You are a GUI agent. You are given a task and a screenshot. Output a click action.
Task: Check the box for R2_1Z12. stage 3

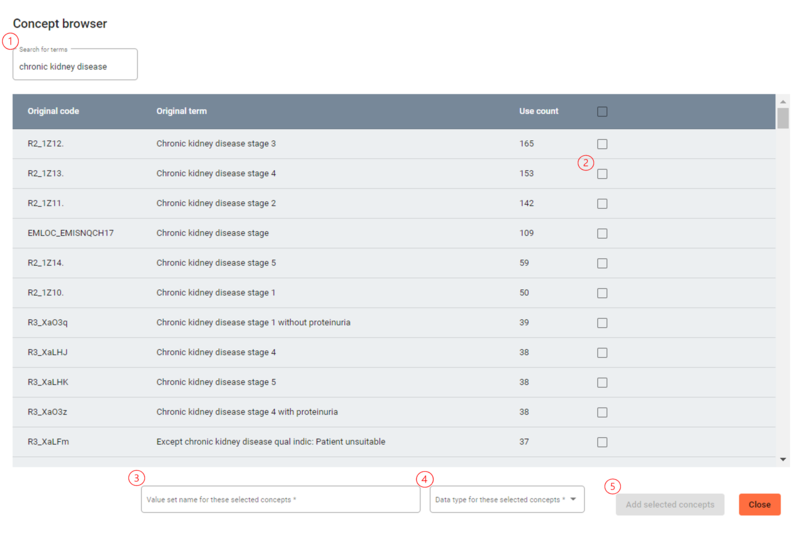[x=602, y=144]
